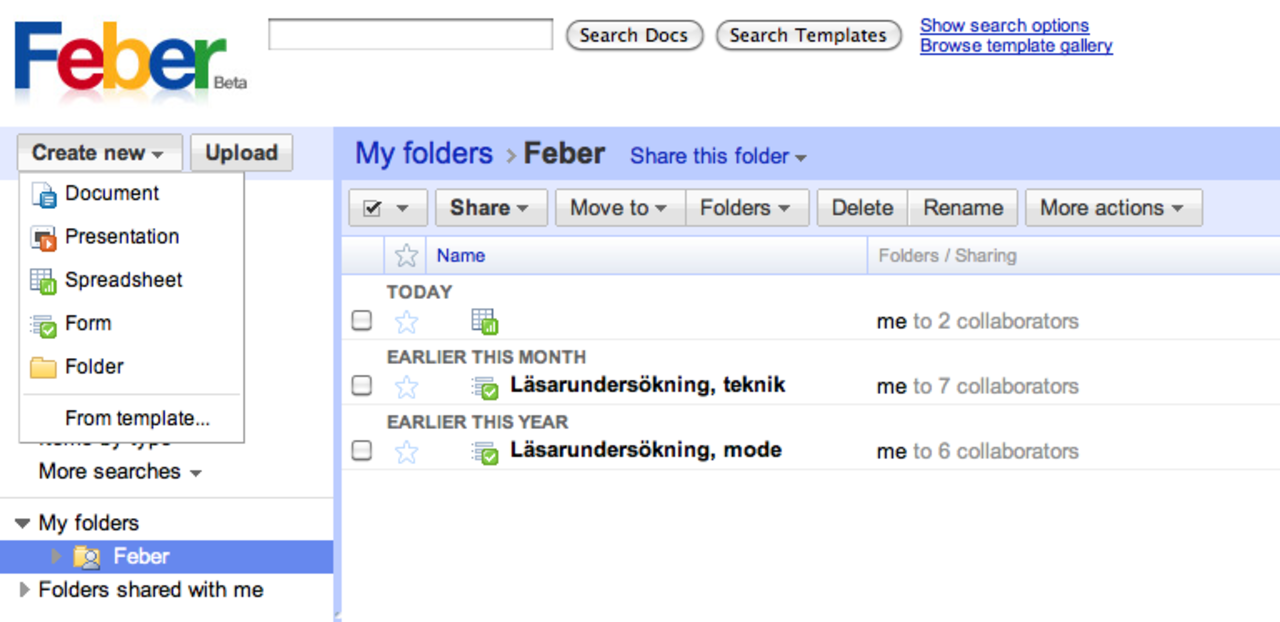Viewport: 1280px width, 622px height.
Task: Open the untitled spreadsheet via its green icon
Action: pos(484,320)
